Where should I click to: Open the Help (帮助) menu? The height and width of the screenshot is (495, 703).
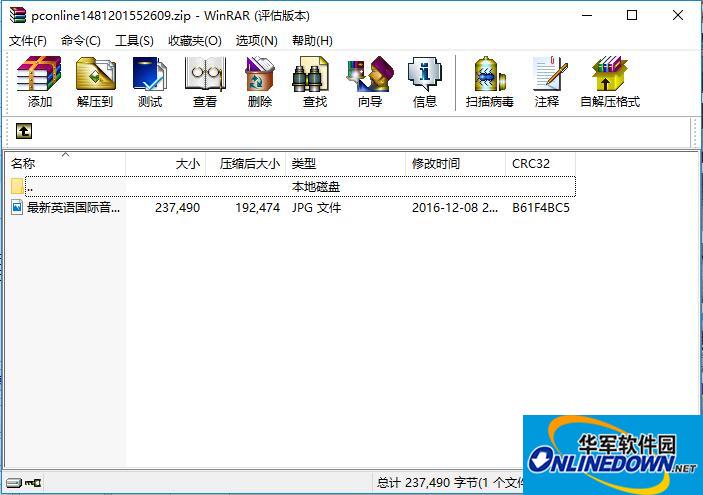coord(312,41)
